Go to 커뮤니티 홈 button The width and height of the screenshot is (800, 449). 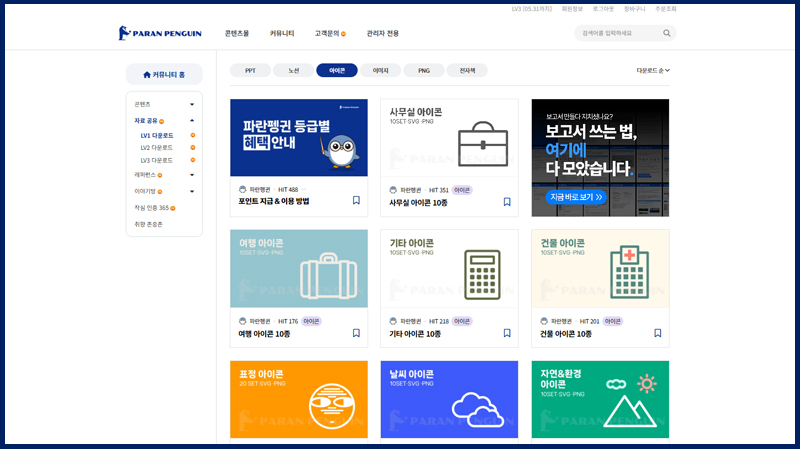point(164,74)
